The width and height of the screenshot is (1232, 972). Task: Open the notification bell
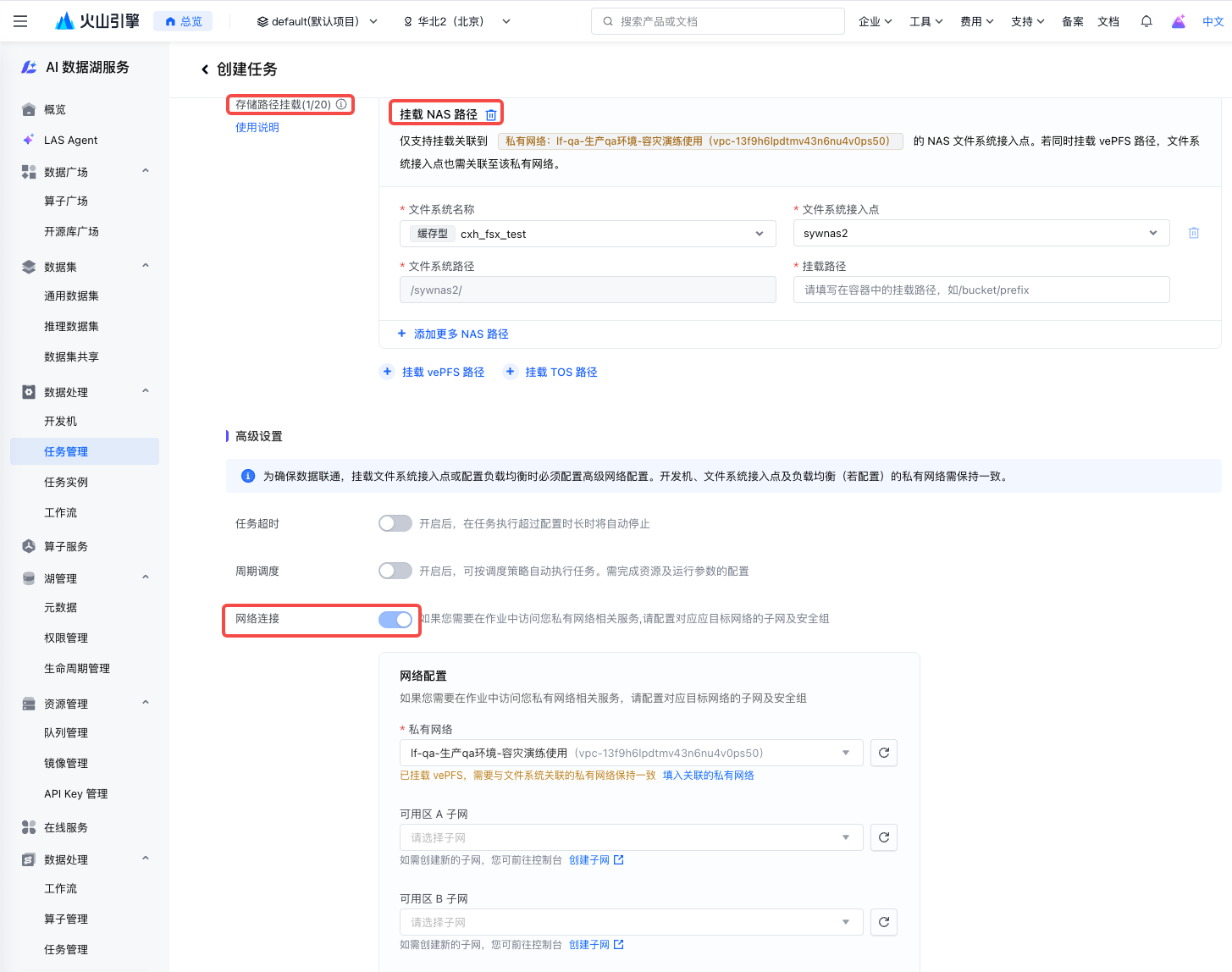point(1146,21)
